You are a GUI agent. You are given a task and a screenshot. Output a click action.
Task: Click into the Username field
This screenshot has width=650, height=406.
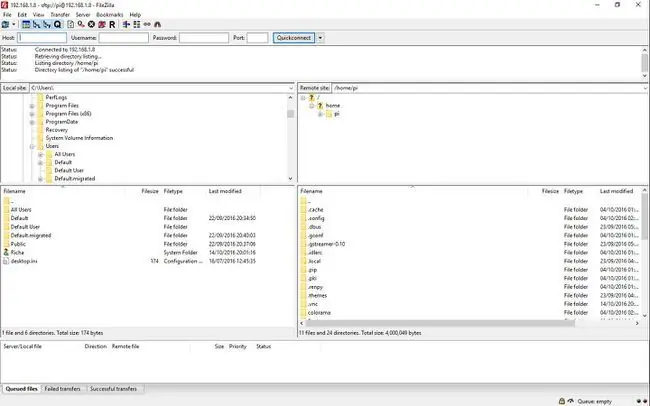click(x=124, y=38)
